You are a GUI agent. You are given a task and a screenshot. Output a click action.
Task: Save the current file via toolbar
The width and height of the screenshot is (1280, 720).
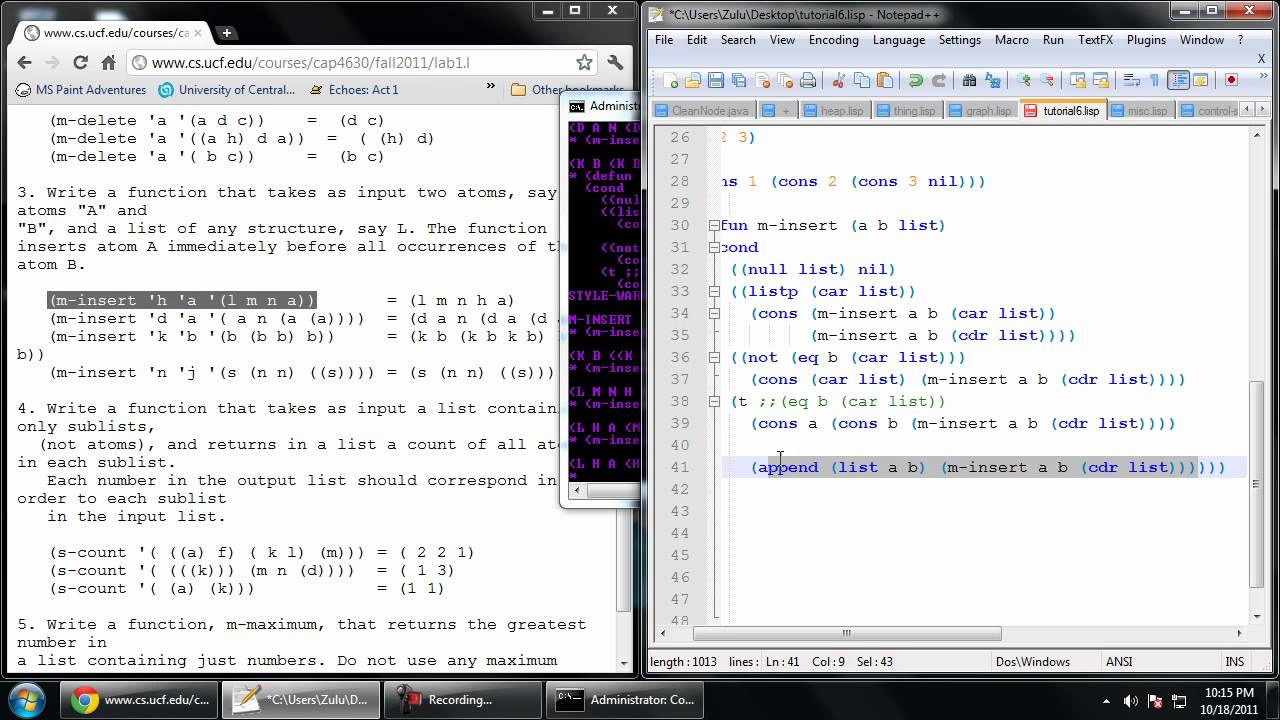coord(716,80)
